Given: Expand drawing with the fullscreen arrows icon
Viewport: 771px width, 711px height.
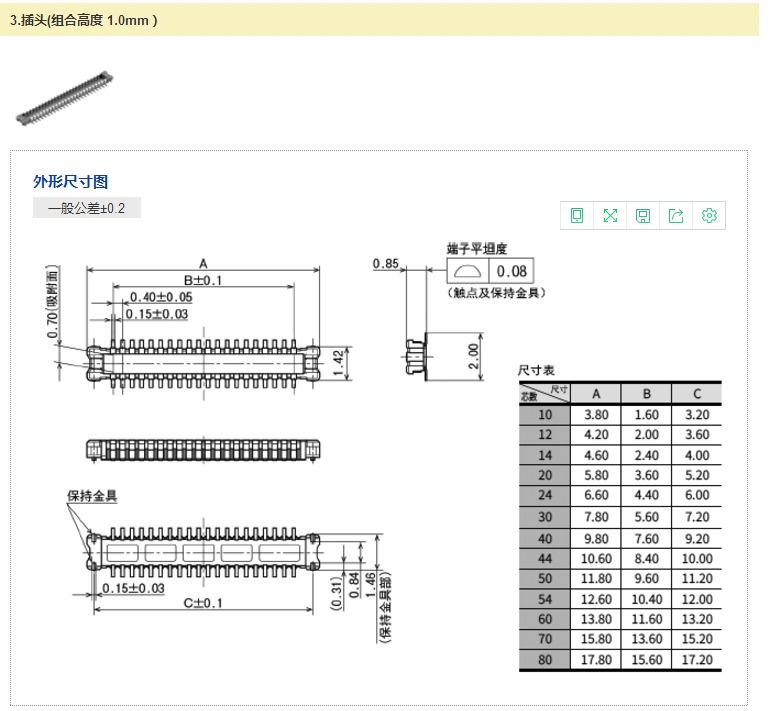Looking at the screenshot, I should 610,215.
